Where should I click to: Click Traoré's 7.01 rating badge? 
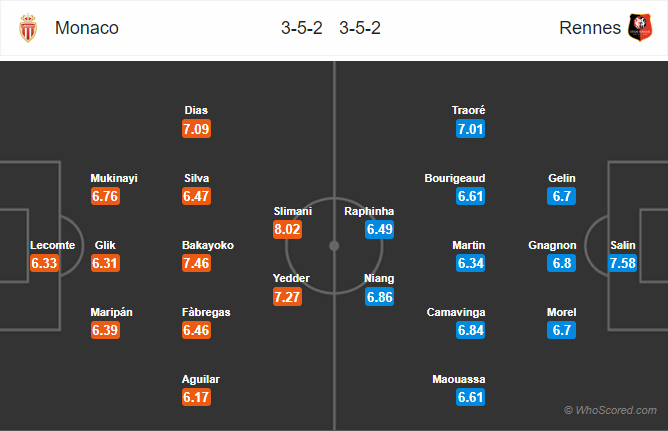point(470,129)
